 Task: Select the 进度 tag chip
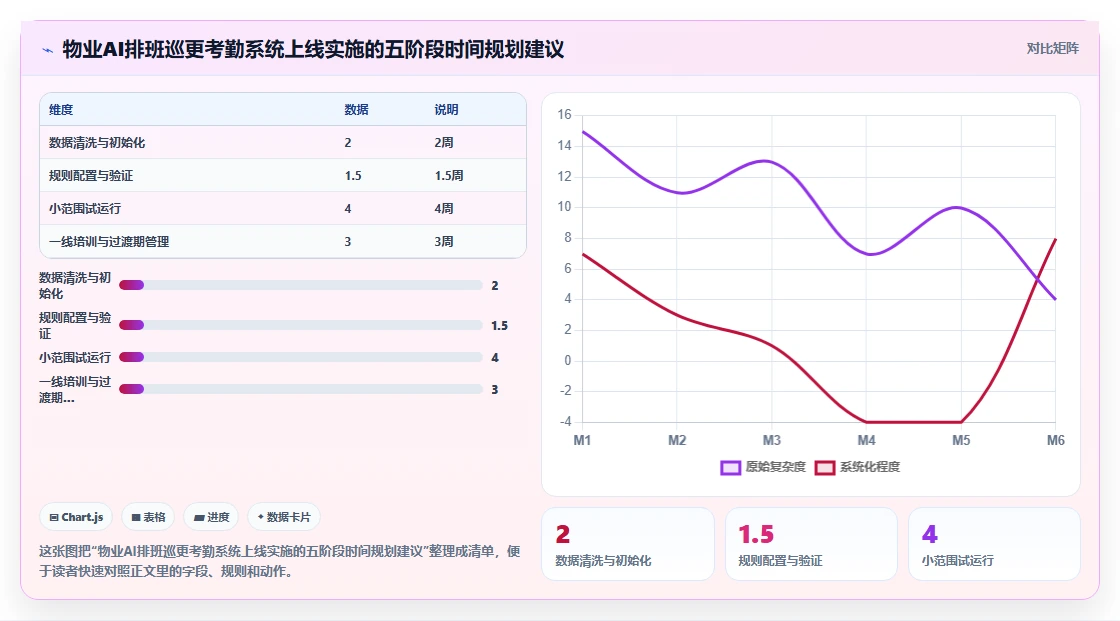[211, 517]
